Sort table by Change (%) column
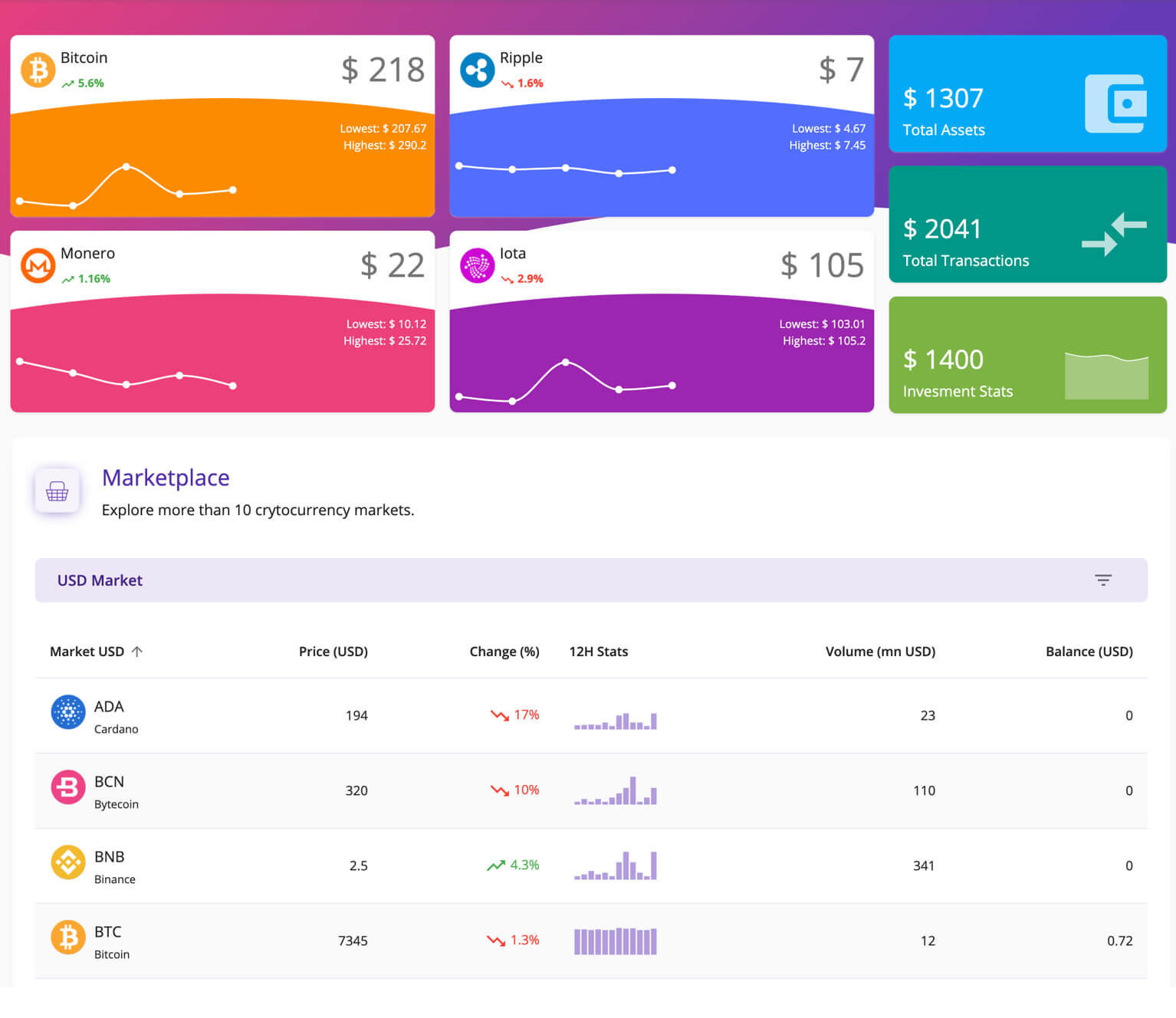This screenshot has height=1018, width=1176. tap(504, 652)
